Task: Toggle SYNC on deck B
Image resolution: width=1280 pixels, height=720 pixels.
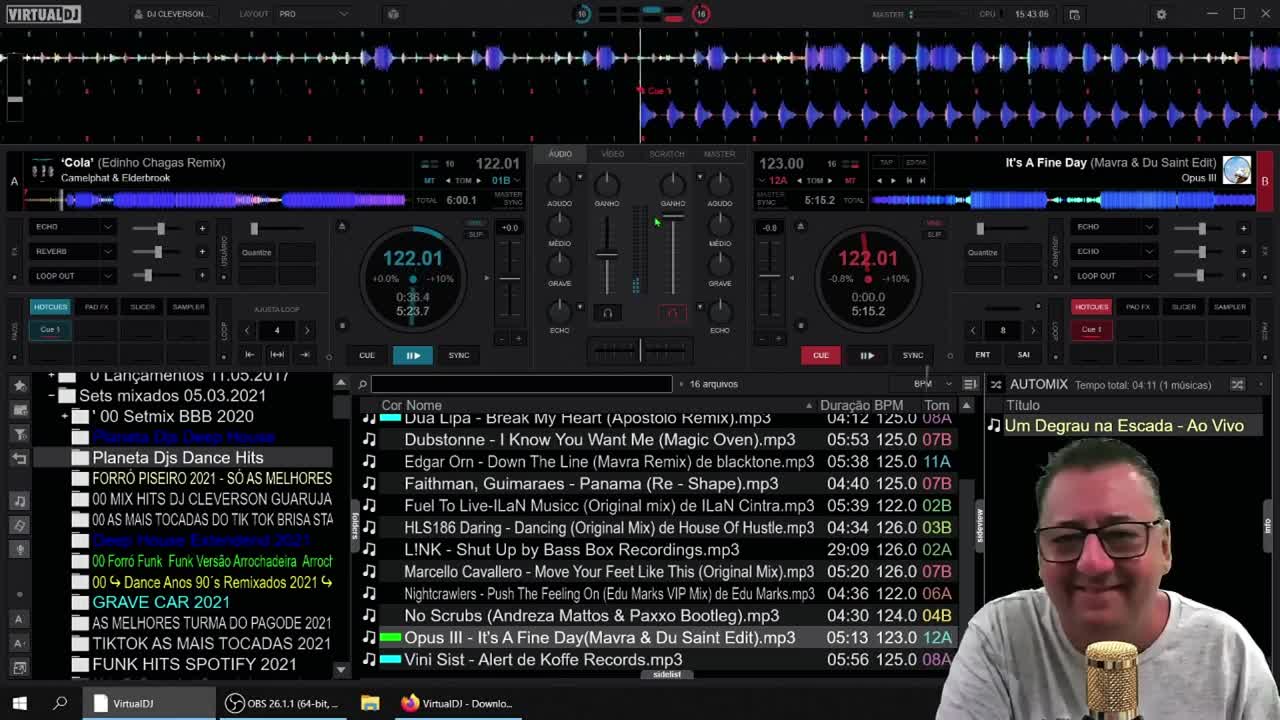Action: click(913, 355)
